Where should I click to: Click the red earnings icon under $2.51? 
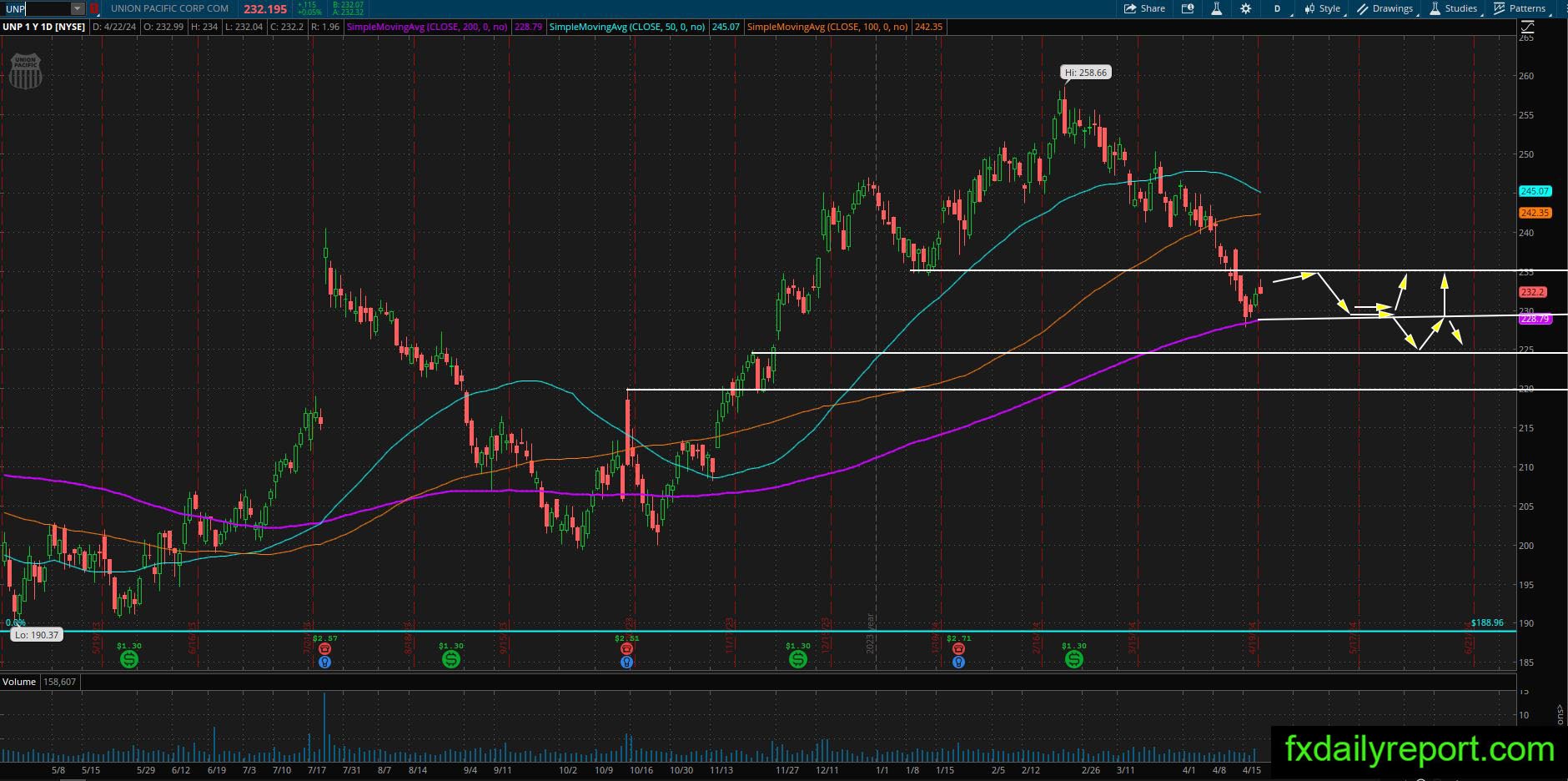pos(626,649)
